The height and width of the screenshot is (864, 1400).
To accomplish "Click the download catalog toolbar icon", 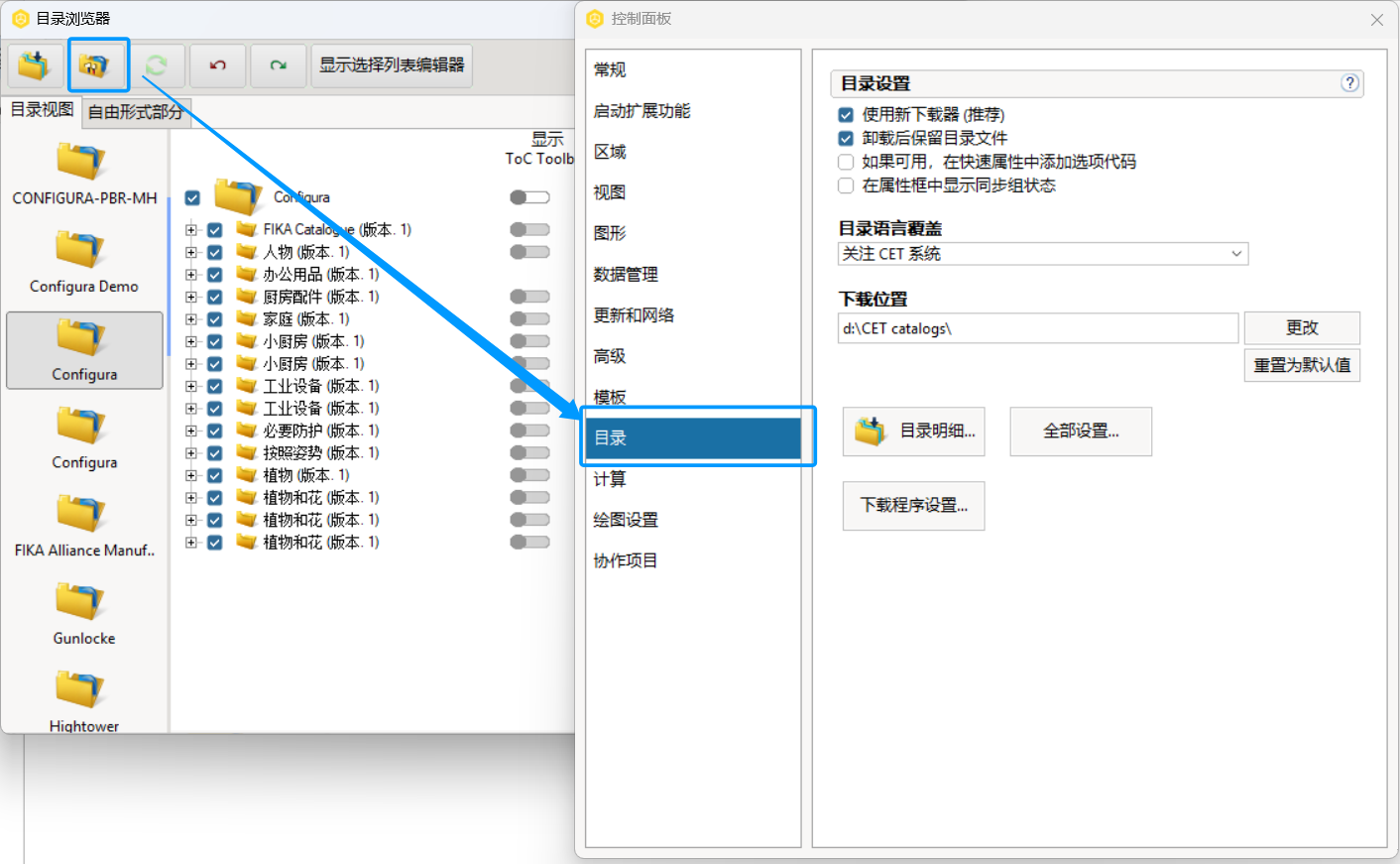I will [x=35, y=65].
